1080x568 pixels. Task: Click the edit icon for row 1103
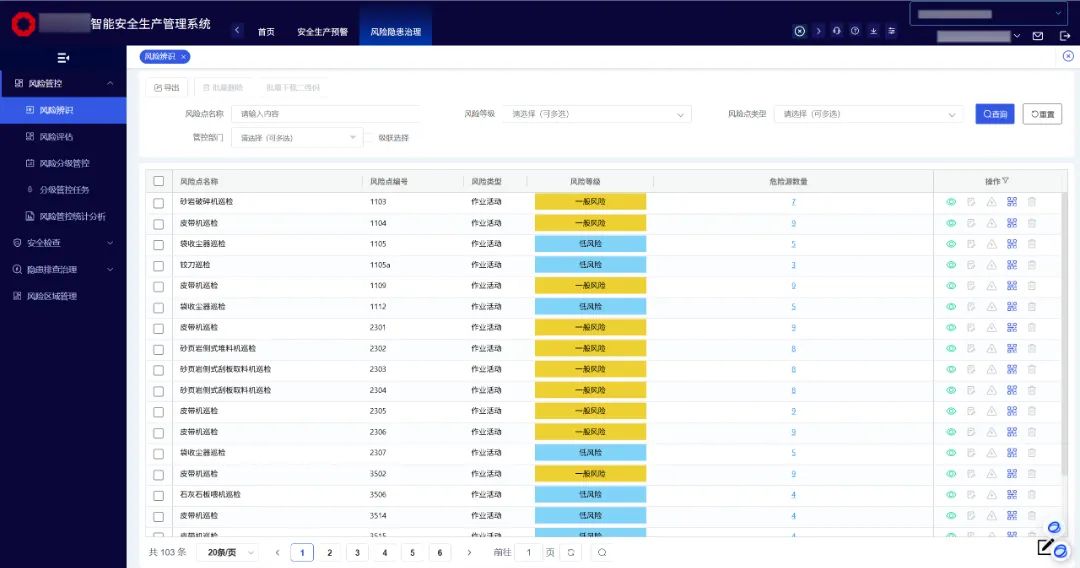[x=971, y=202]
